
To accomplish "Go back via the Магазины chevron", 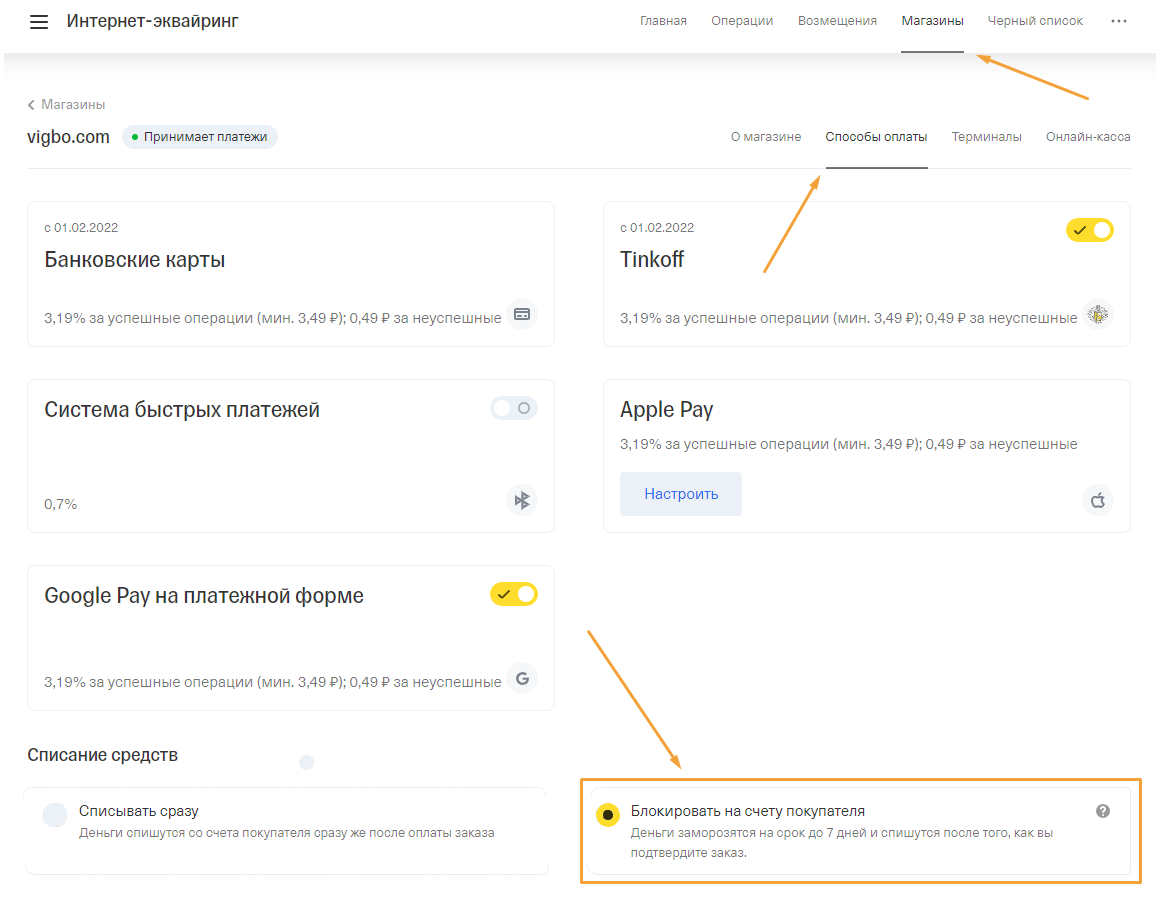I will point(31,105).
